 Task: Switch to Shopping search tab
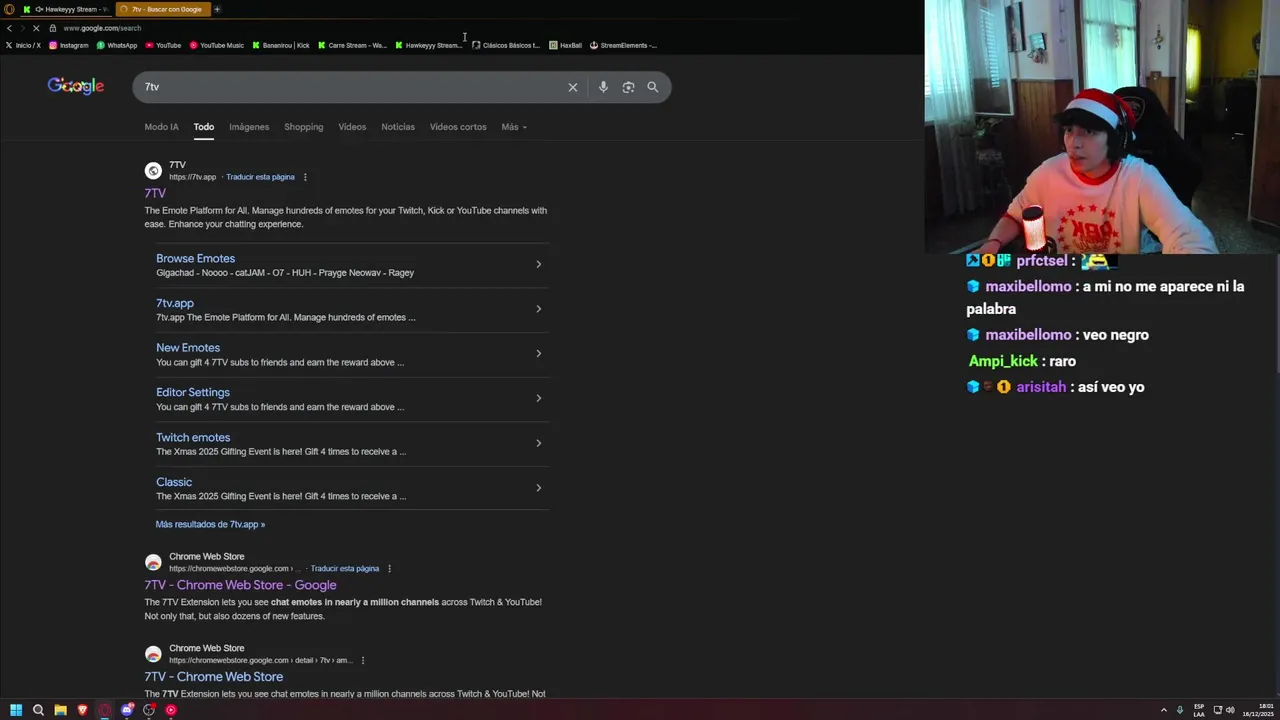pyautogui.click(x=303, y=127)
